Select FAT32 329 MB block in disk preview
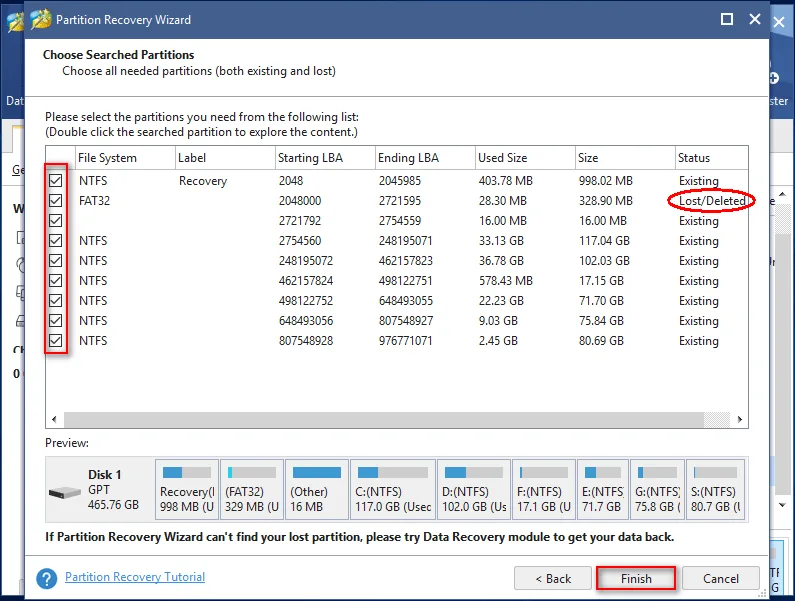 [252, 489]
